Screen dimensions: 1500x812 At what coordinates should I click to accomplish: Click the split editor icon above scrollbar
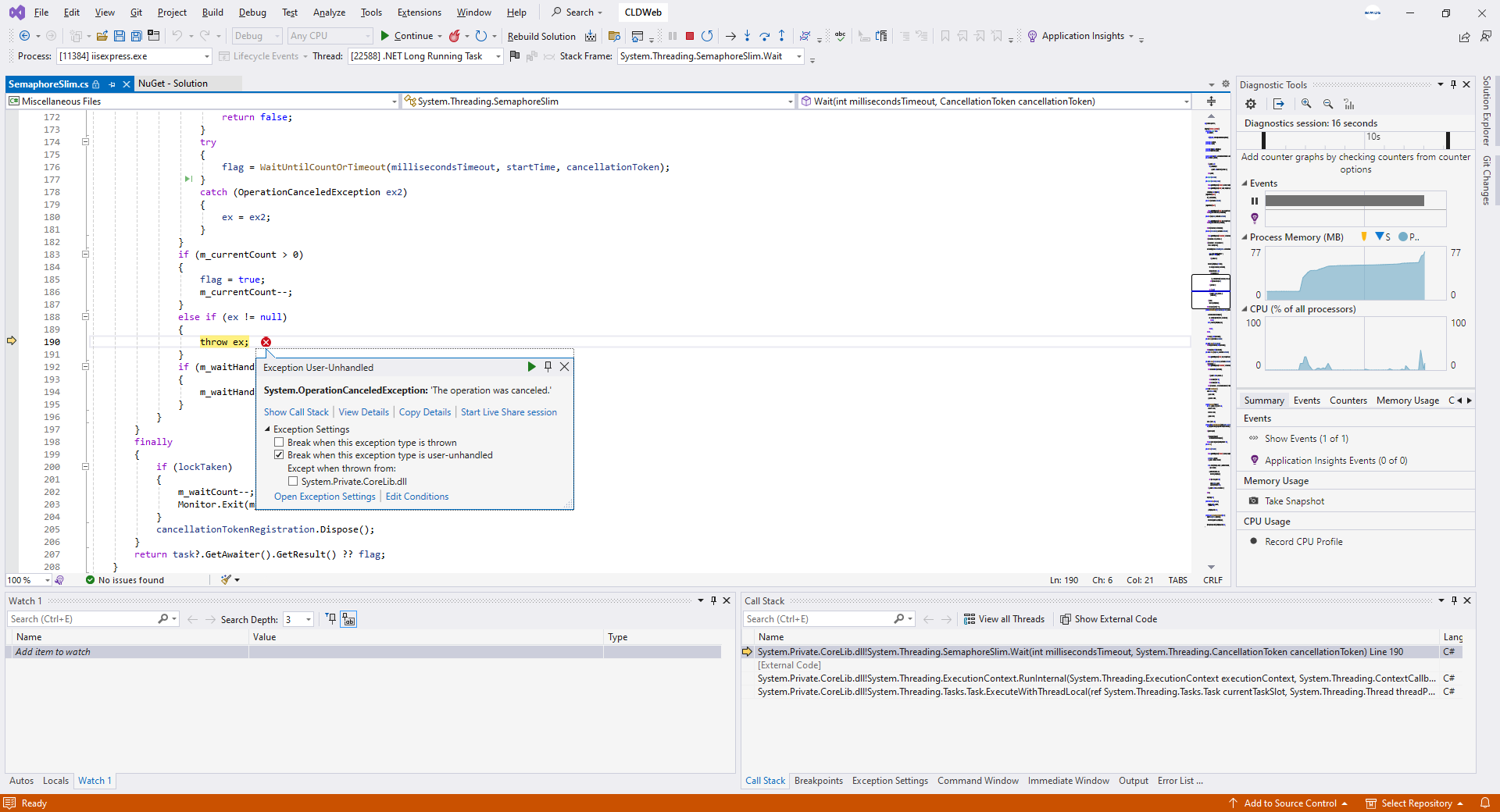1211,101
